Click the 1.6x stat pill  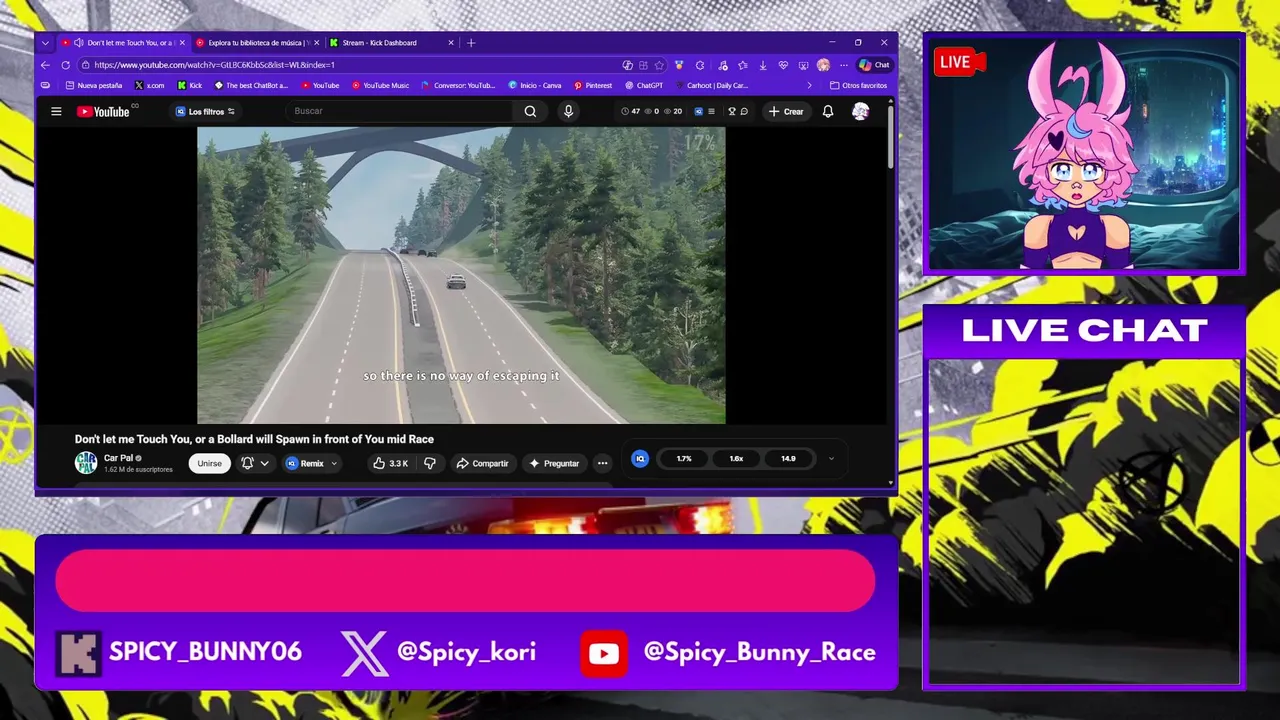click(736, 458)
